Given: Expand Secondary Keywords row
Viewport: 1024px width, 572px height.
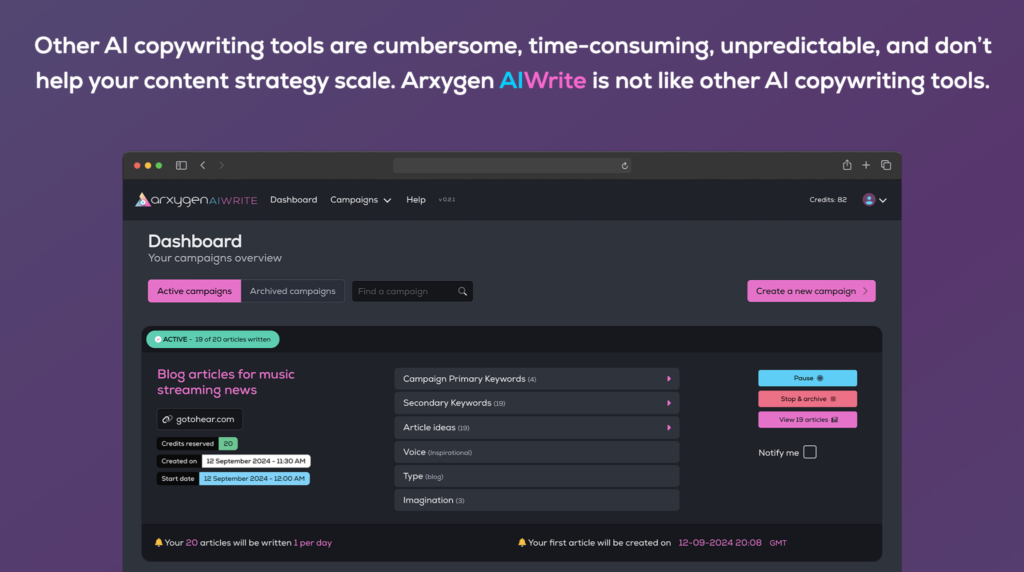Looking at the screenshot, I should (537, 403).
